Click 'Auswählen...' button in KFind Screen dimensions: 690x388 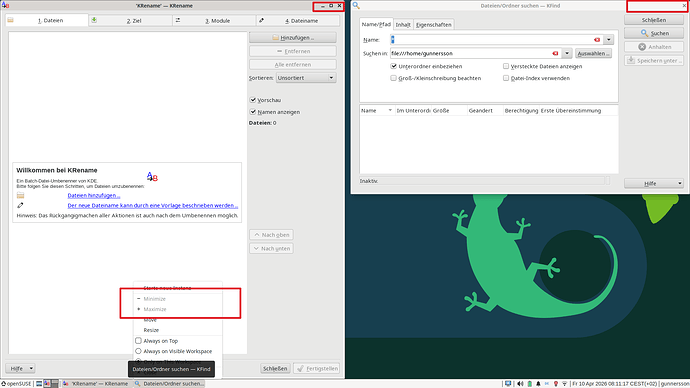(594, 53)
